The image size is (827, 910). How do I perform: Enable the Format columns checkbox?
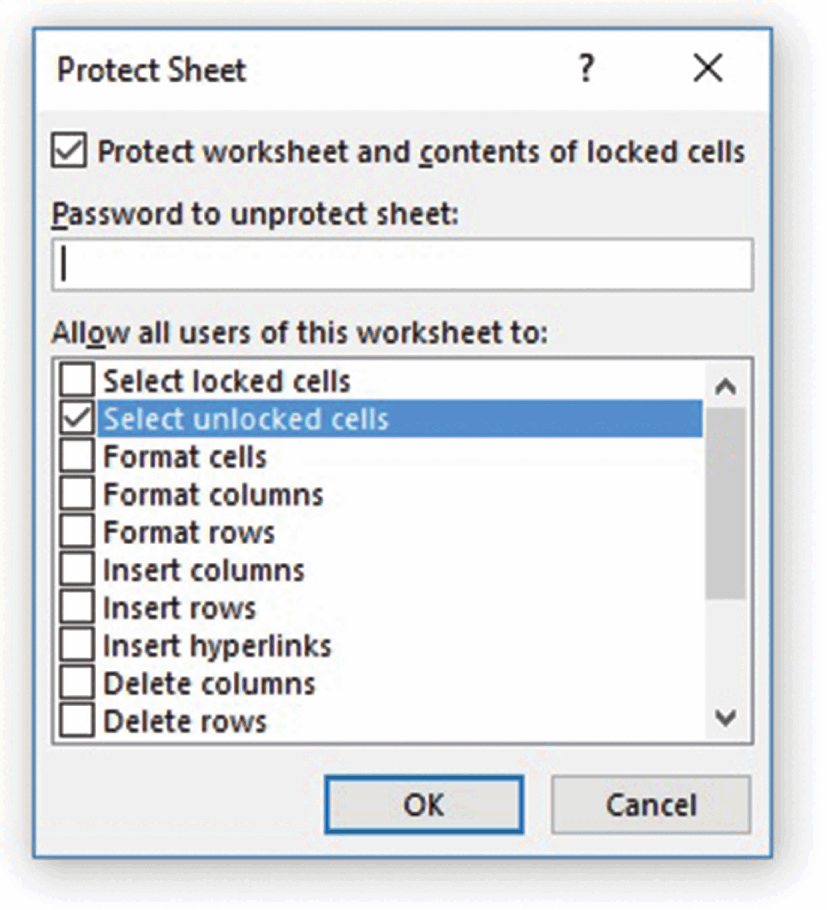77,495
